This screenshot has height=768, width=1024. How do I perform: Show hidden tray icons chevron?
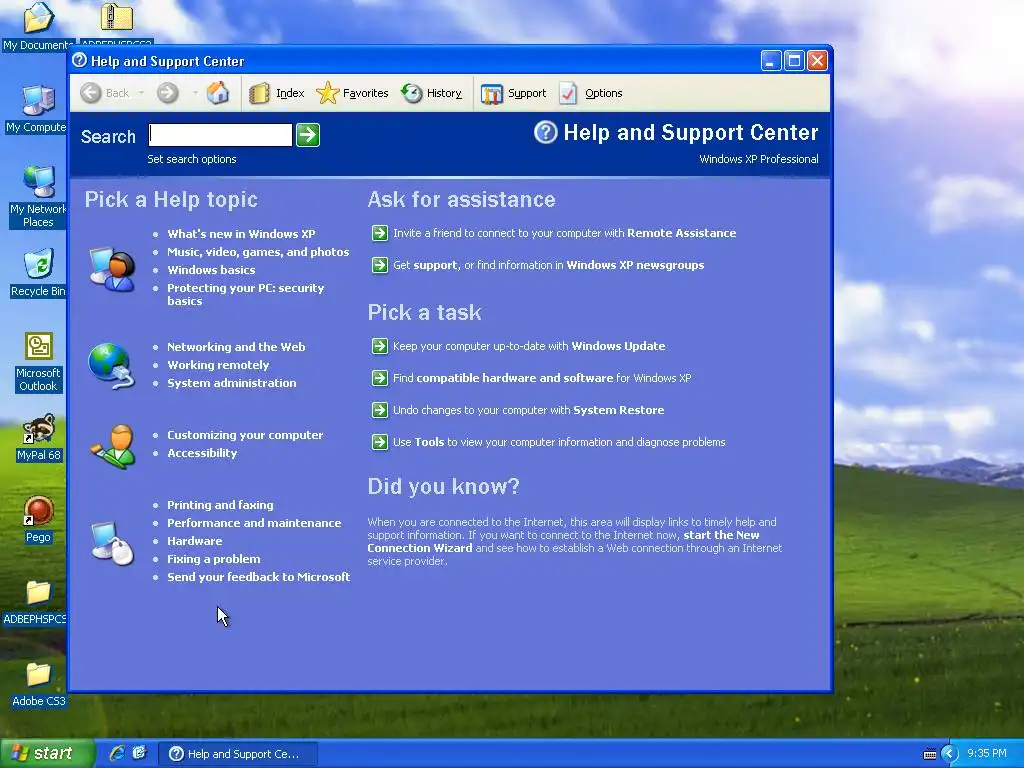click(x=950, y=754)
